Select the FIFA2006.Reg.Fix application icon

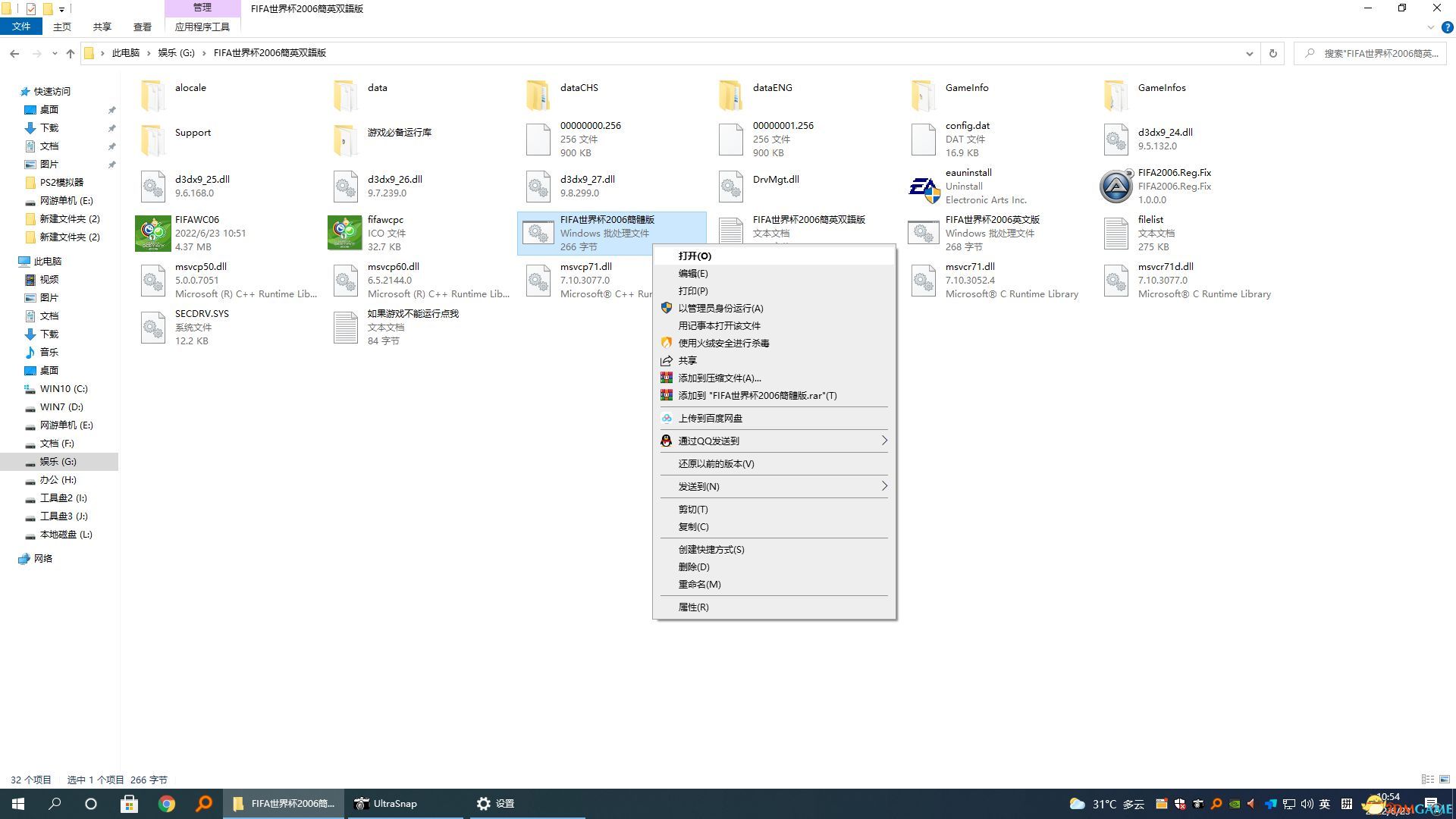[x=1116, y=187]
